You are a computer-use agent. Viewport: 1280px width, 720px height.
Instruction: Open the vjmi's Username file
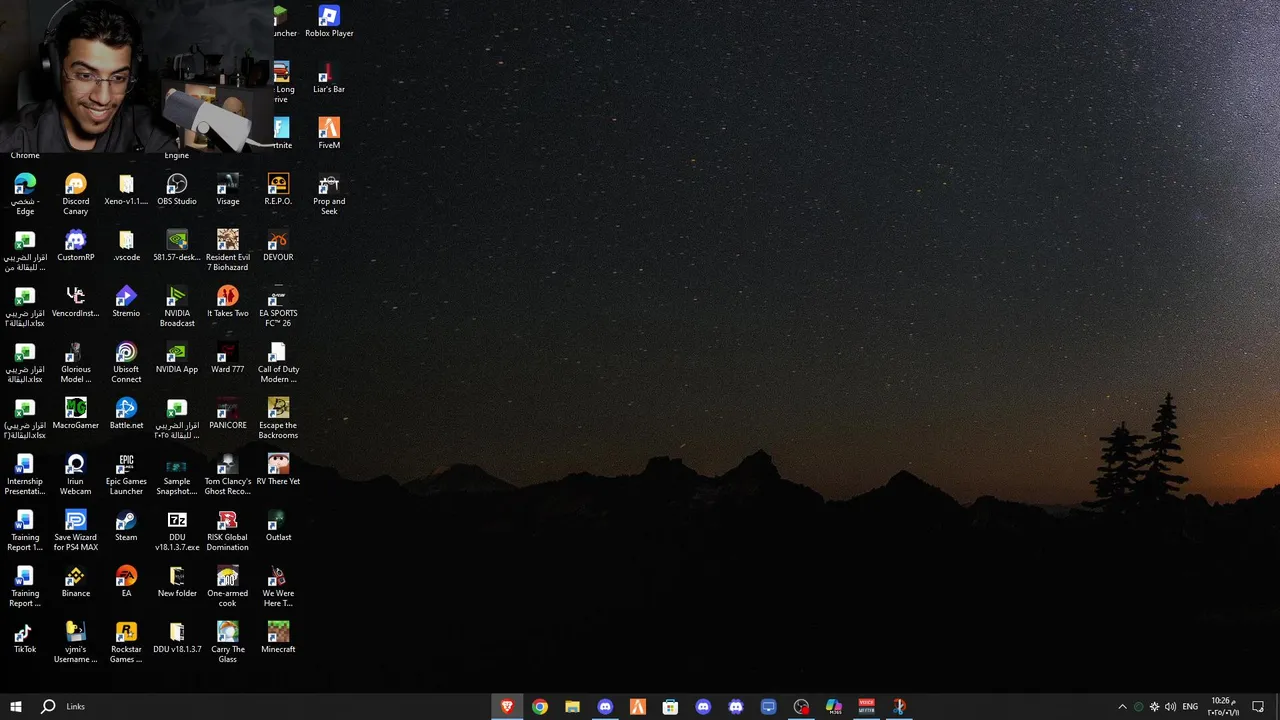[76, 643]
